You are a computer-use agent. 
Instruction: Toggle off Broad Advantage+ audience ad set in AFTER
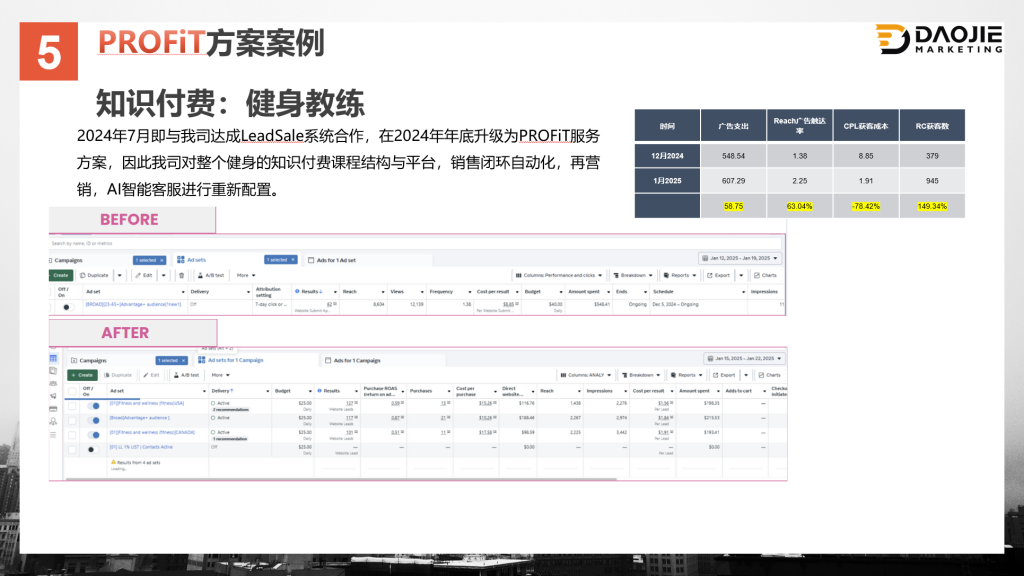[x=93, y=420]
